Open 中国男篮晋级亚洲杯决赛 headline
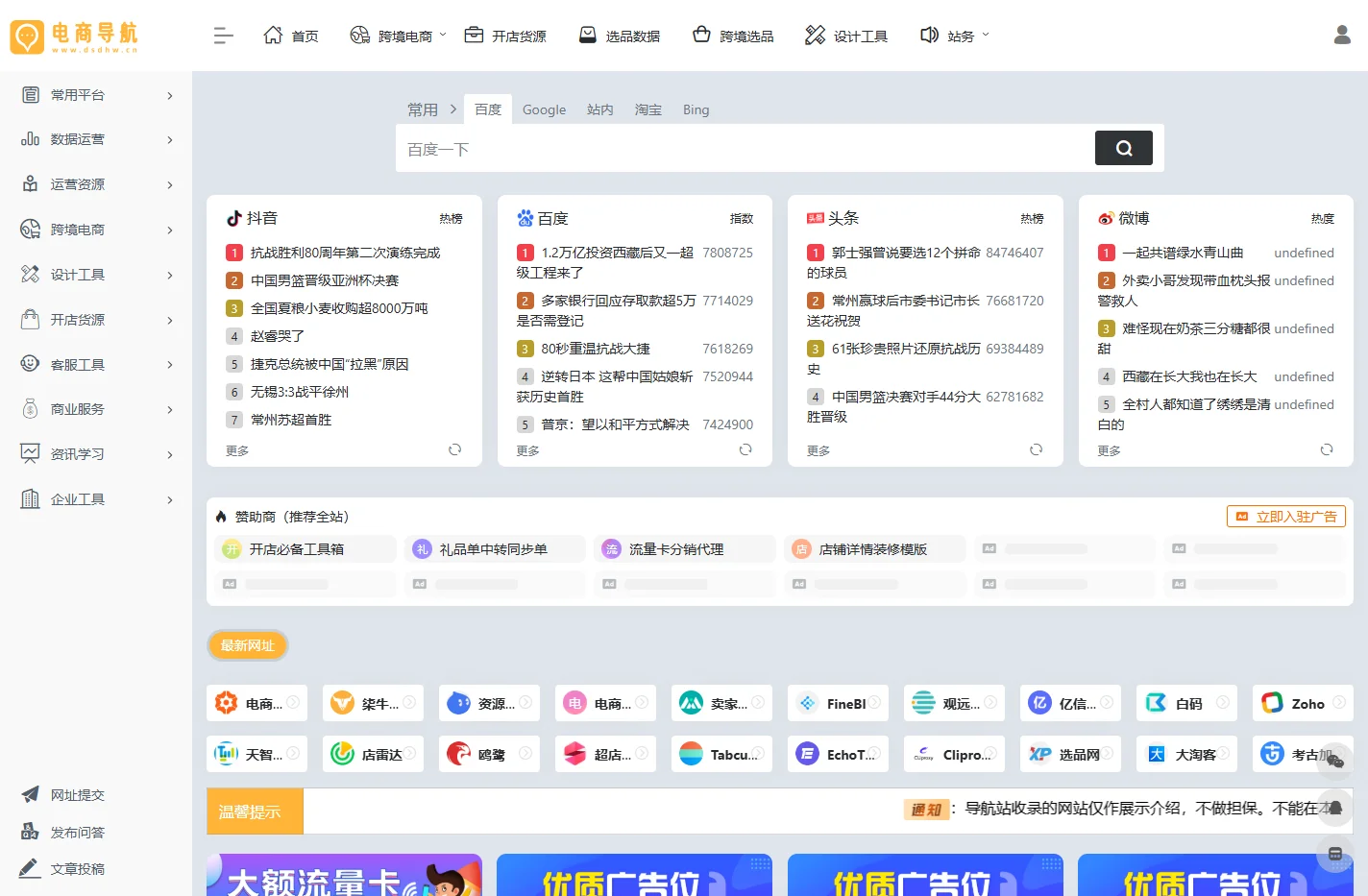 [x=325, y=280]
